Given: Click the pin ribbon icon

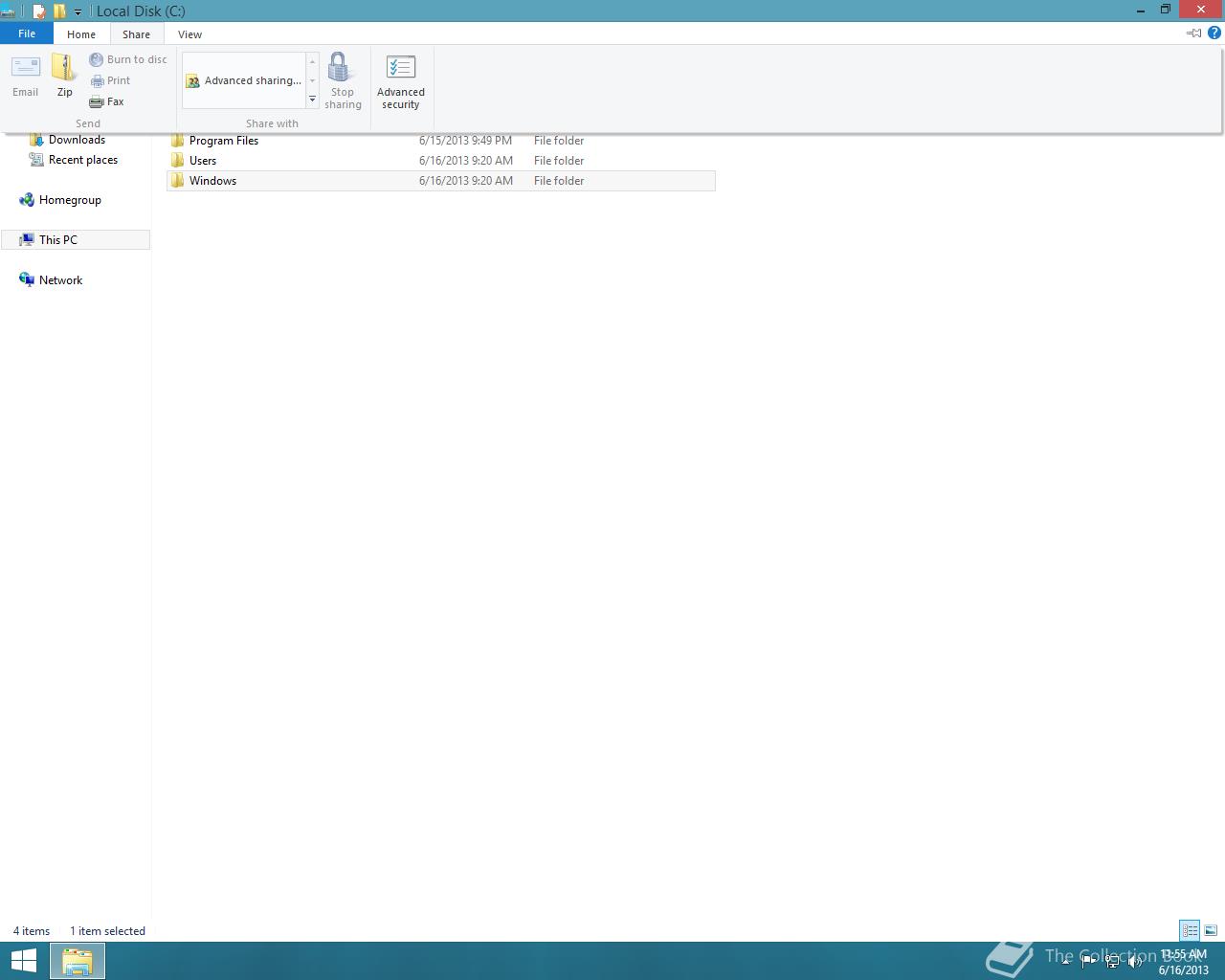Looking at the screenshot, I should [x=1193, y=33].
